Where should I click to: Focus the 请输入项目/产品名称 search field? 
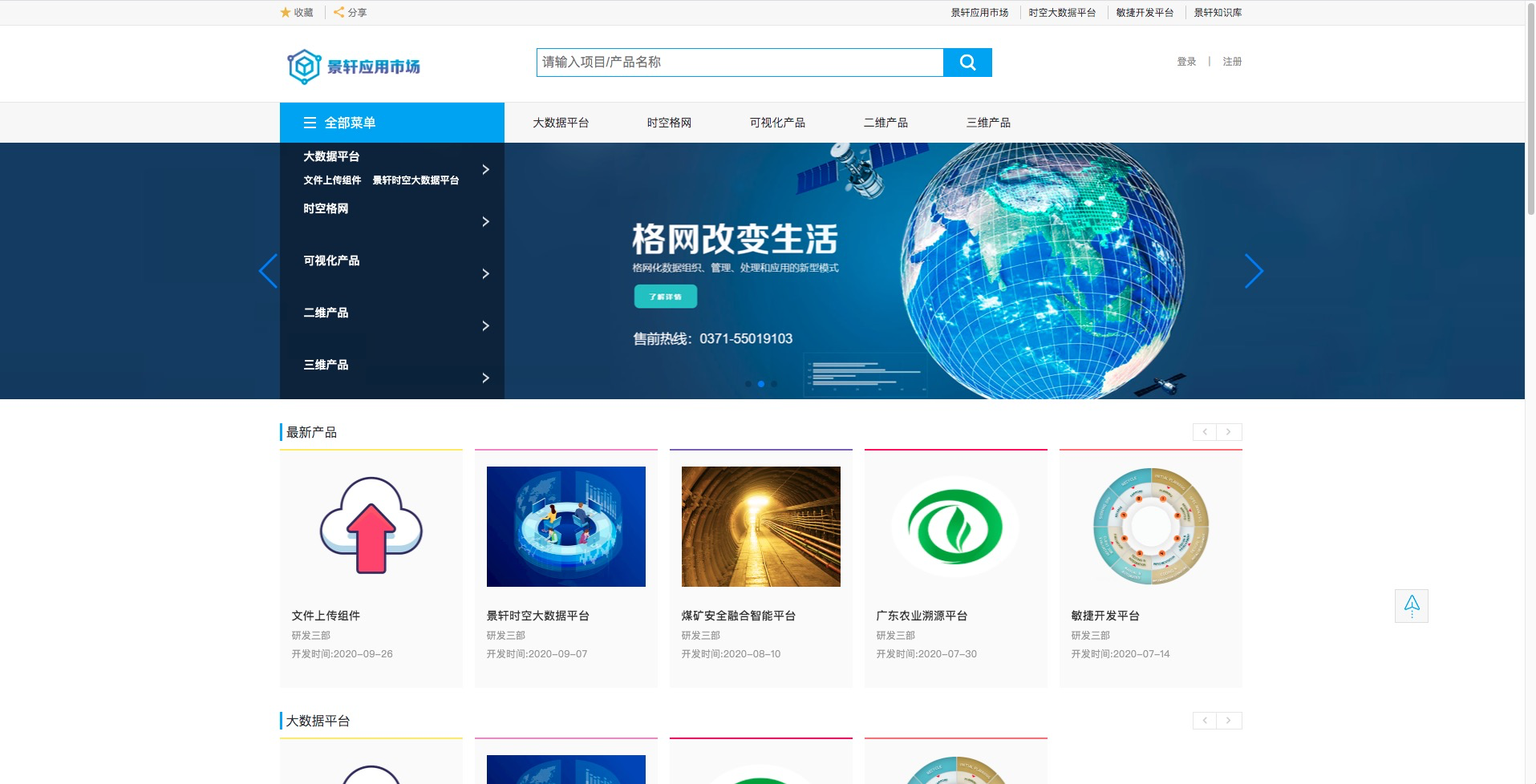coord(740,63)
